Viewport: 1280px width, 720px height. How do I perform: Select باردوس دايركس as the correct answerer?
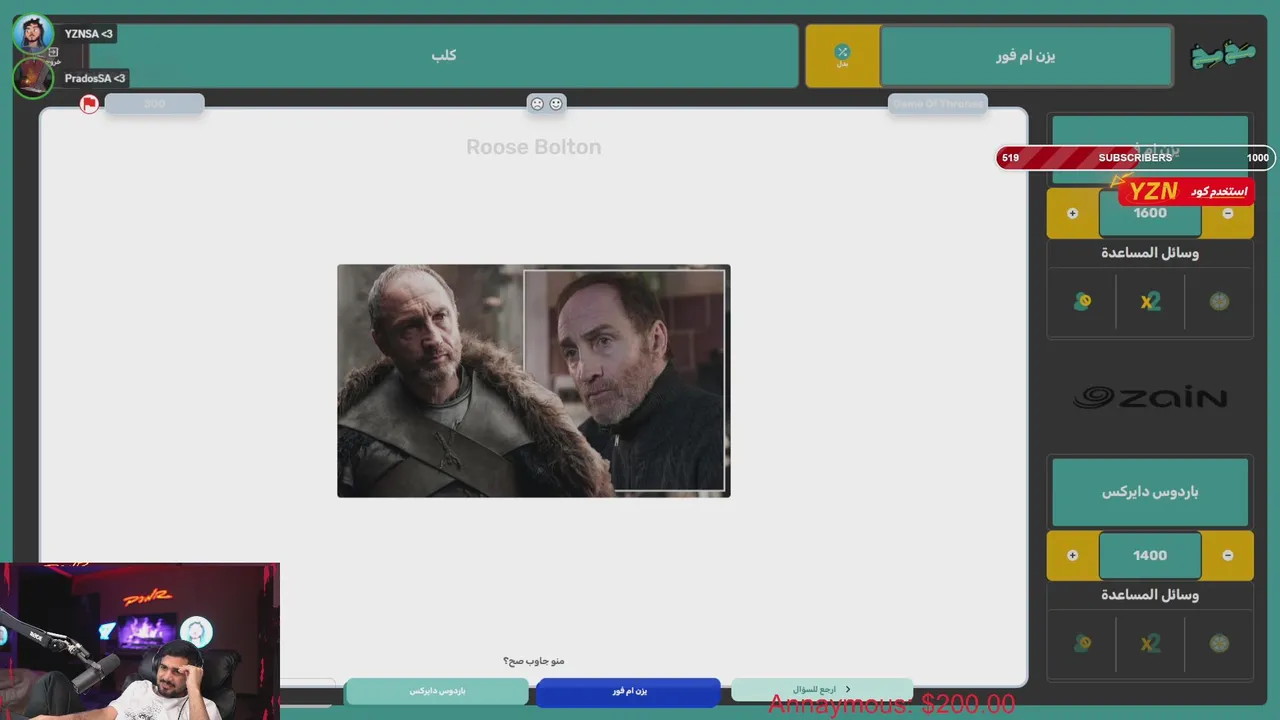(437, 691)
